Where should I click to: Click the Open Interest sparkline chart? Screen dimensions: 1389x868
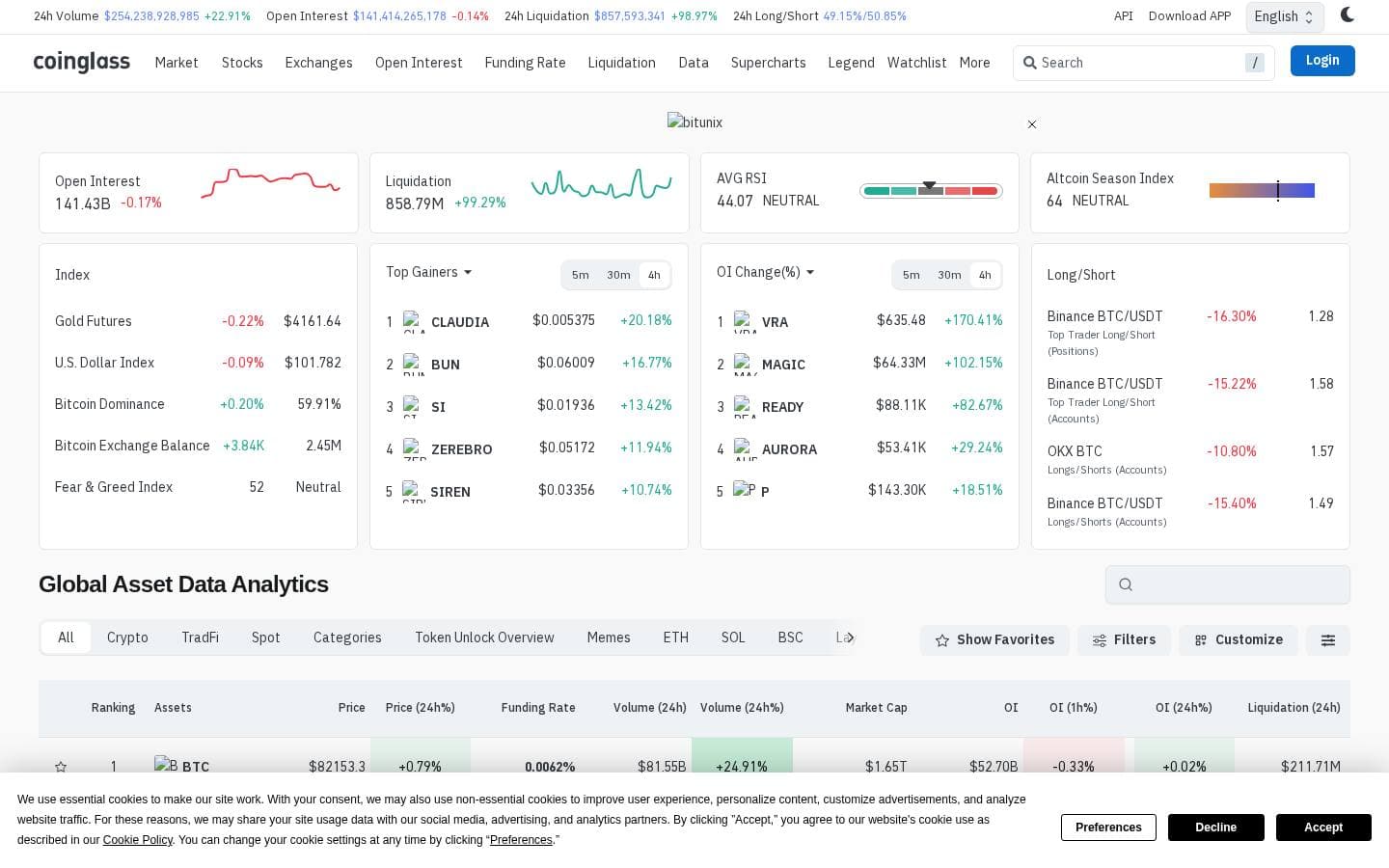(x=270, y=183)
